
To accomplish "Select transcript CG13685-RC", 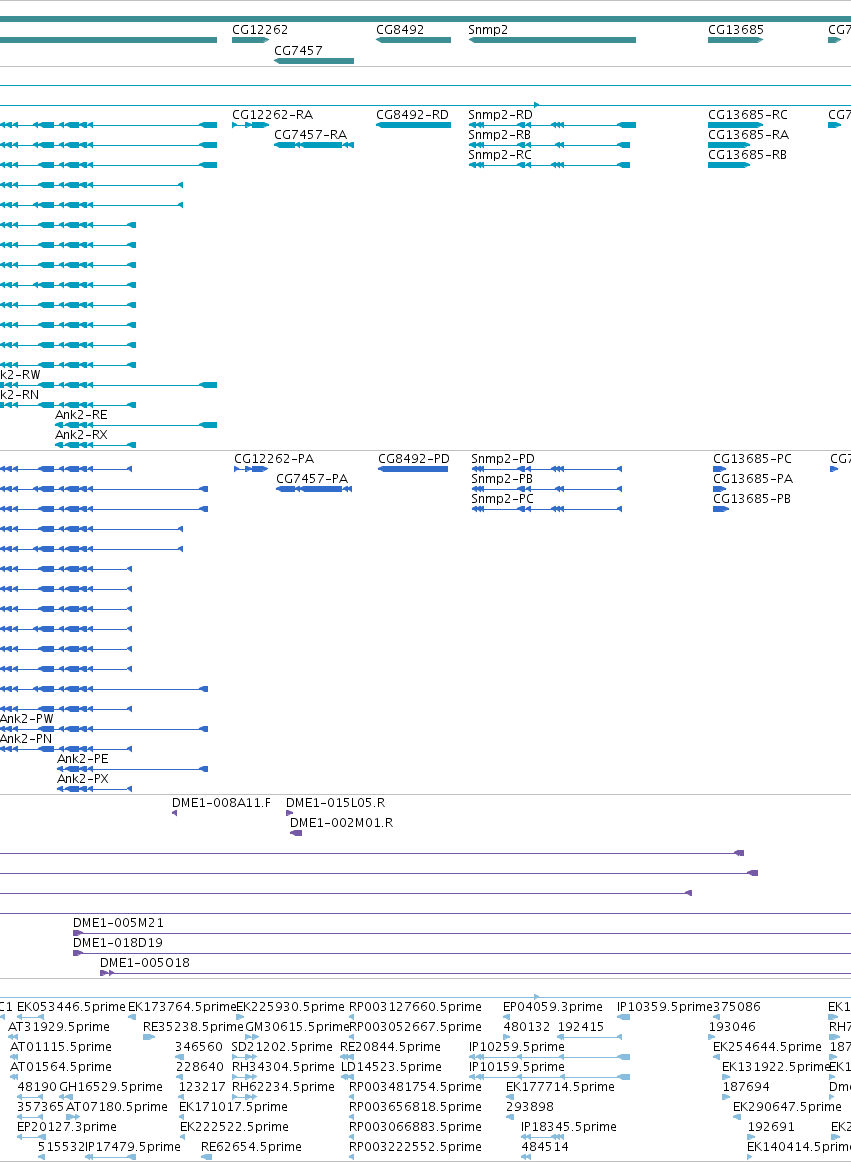I will 747,115.
